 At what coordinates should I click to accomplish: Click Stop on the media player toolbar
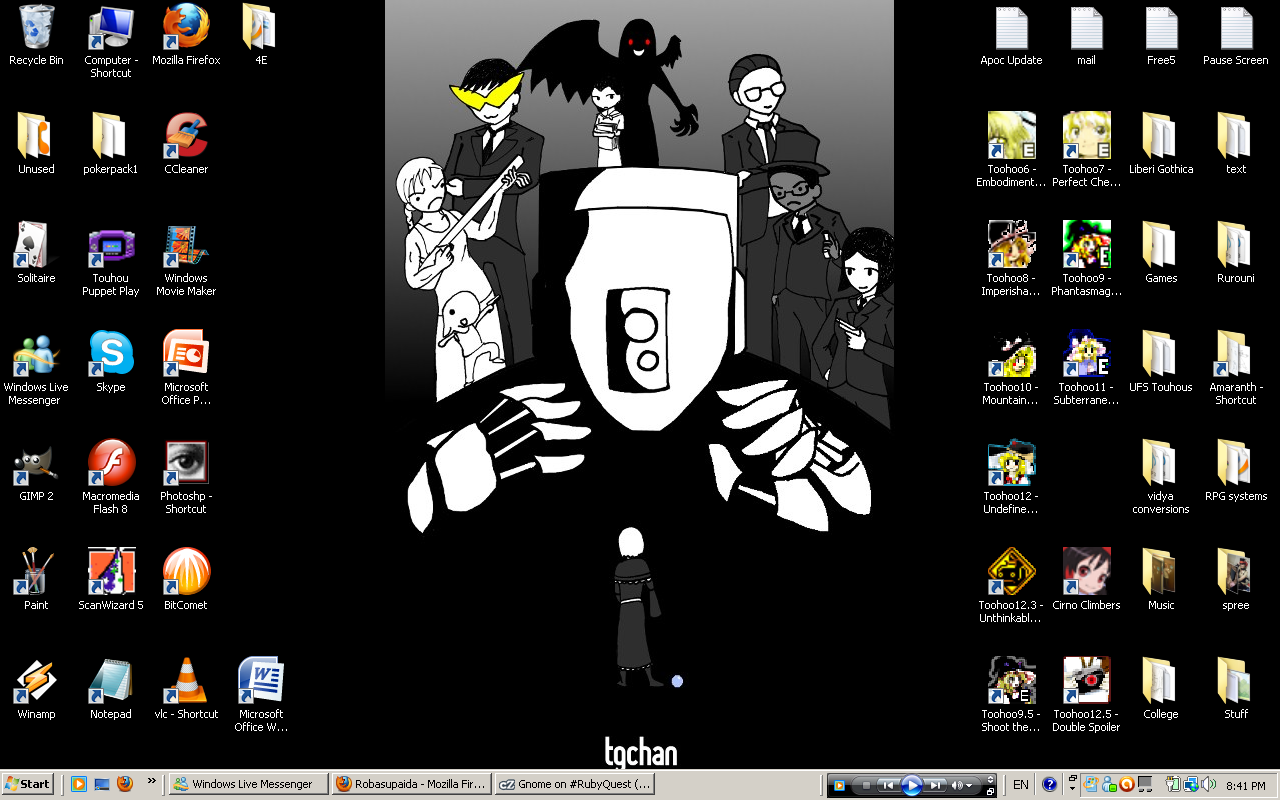click(866, 785)
